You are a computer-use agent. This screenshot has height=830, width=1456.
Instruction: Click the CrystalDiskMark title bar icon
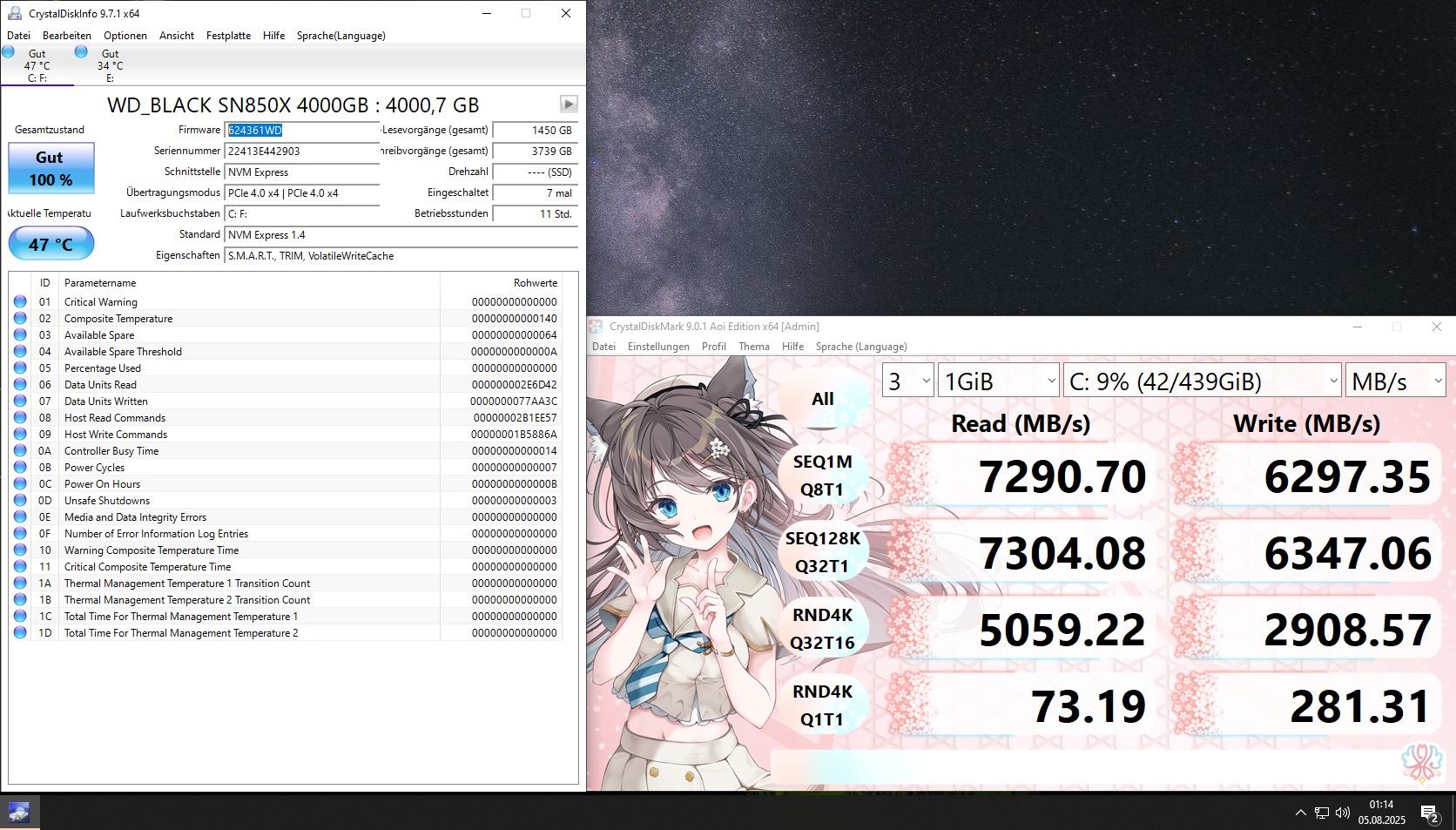(596, 327)
